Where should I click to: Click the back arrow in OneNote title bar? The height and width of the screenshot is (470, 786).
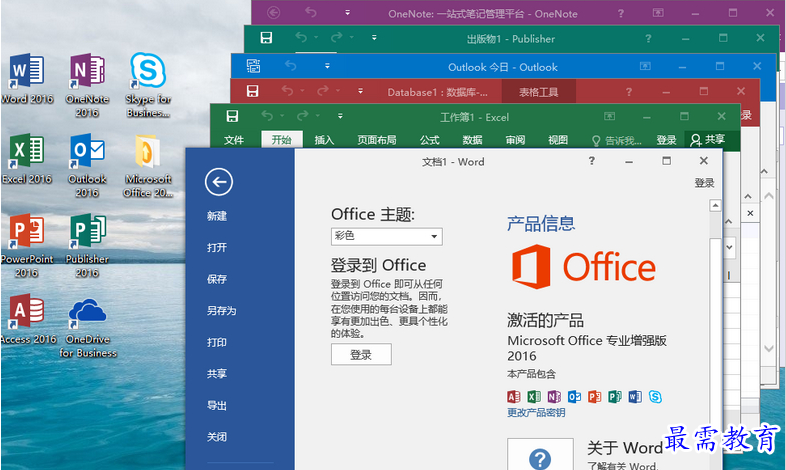[273, 13]
